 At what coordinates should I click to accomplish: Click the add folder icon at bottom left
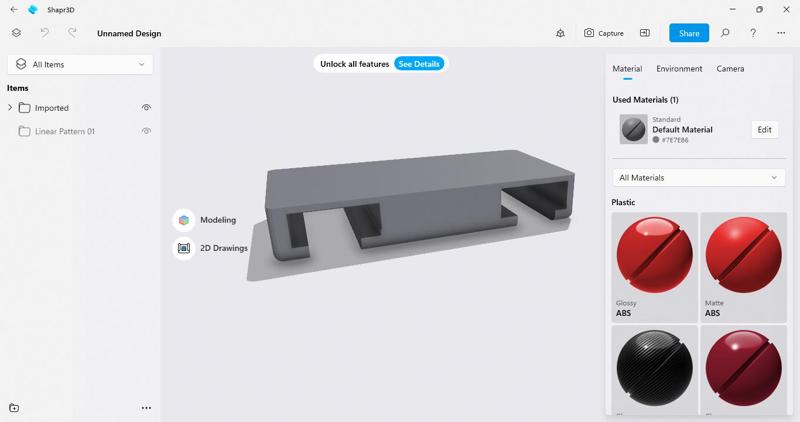click(14, 408)
